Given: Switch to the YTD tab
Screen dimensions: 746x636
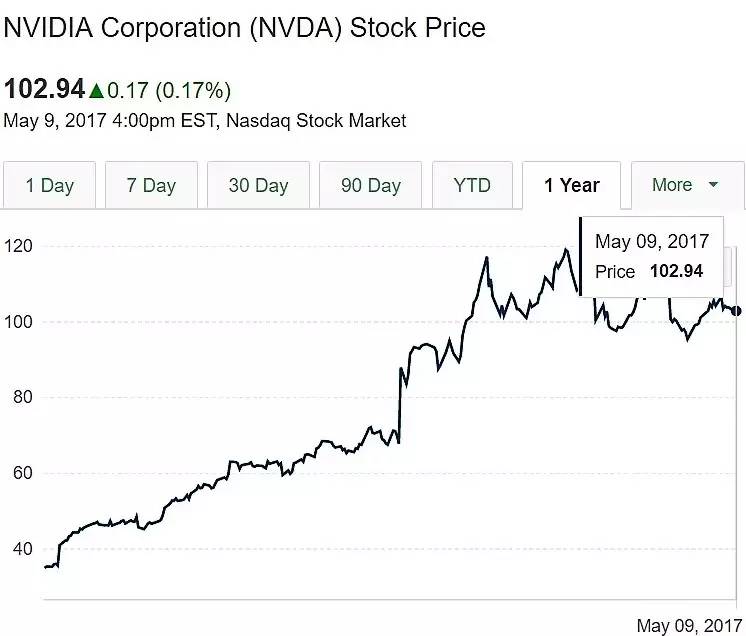Looking at the screenshot, I should 472,186.
